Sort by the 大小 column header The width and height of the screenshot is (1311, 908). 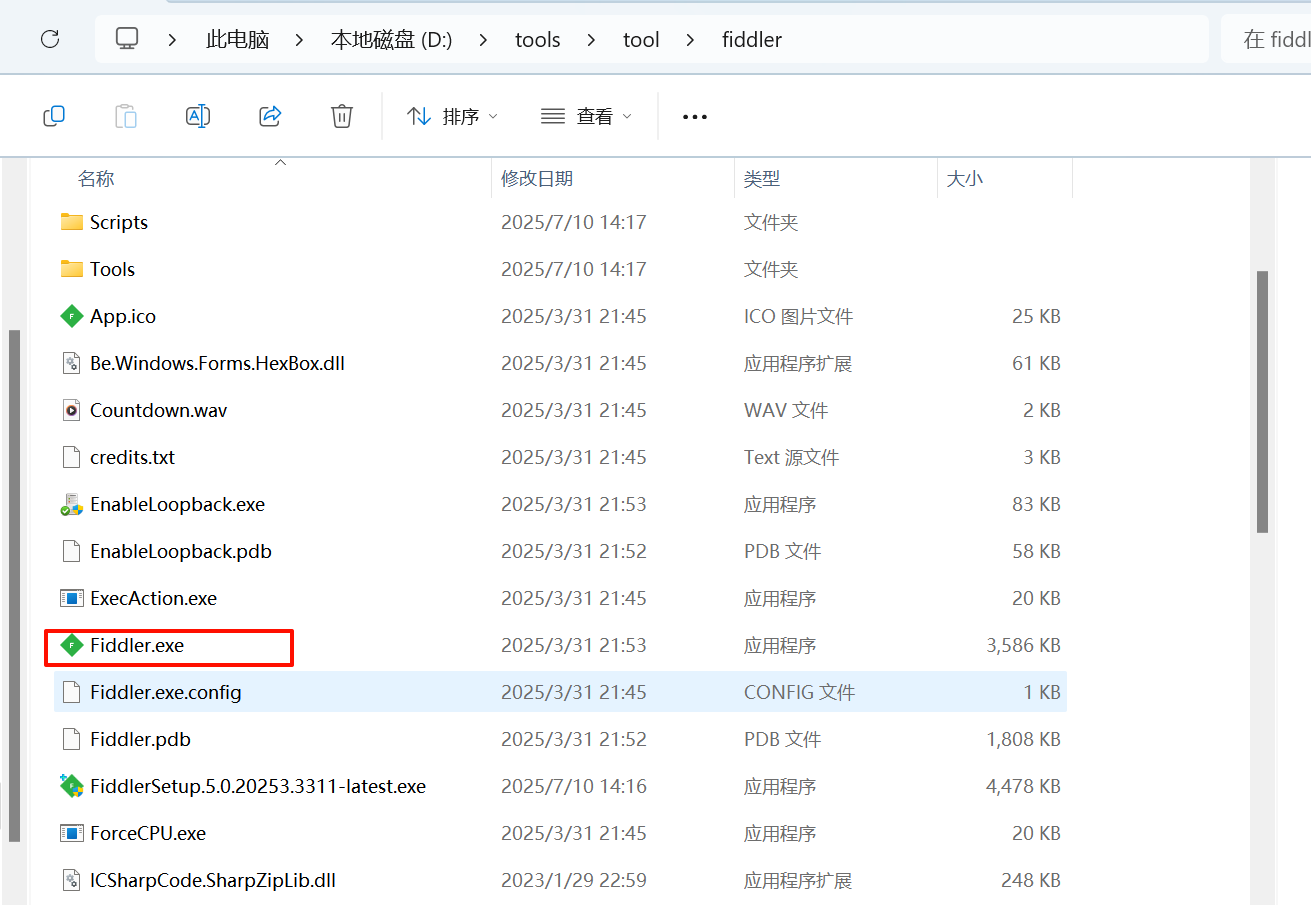click(965, 179)
